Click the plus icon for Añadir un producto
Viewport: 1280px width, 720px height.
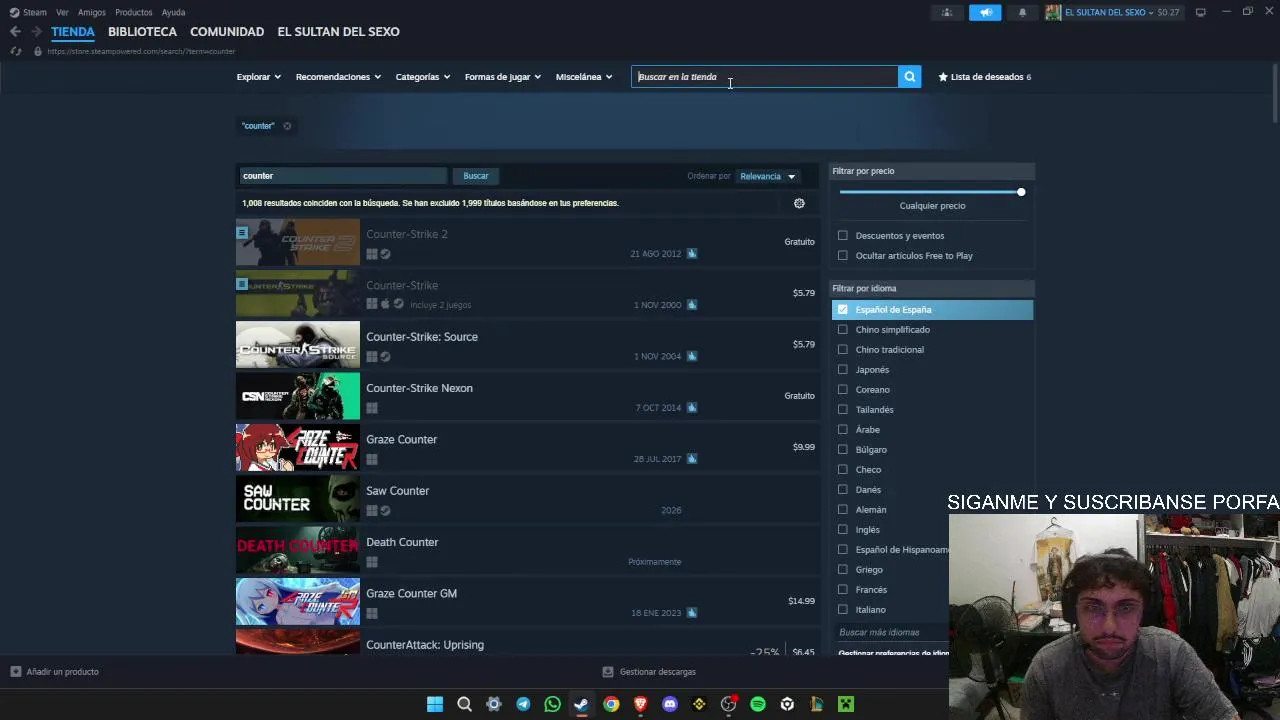[15, 672]
